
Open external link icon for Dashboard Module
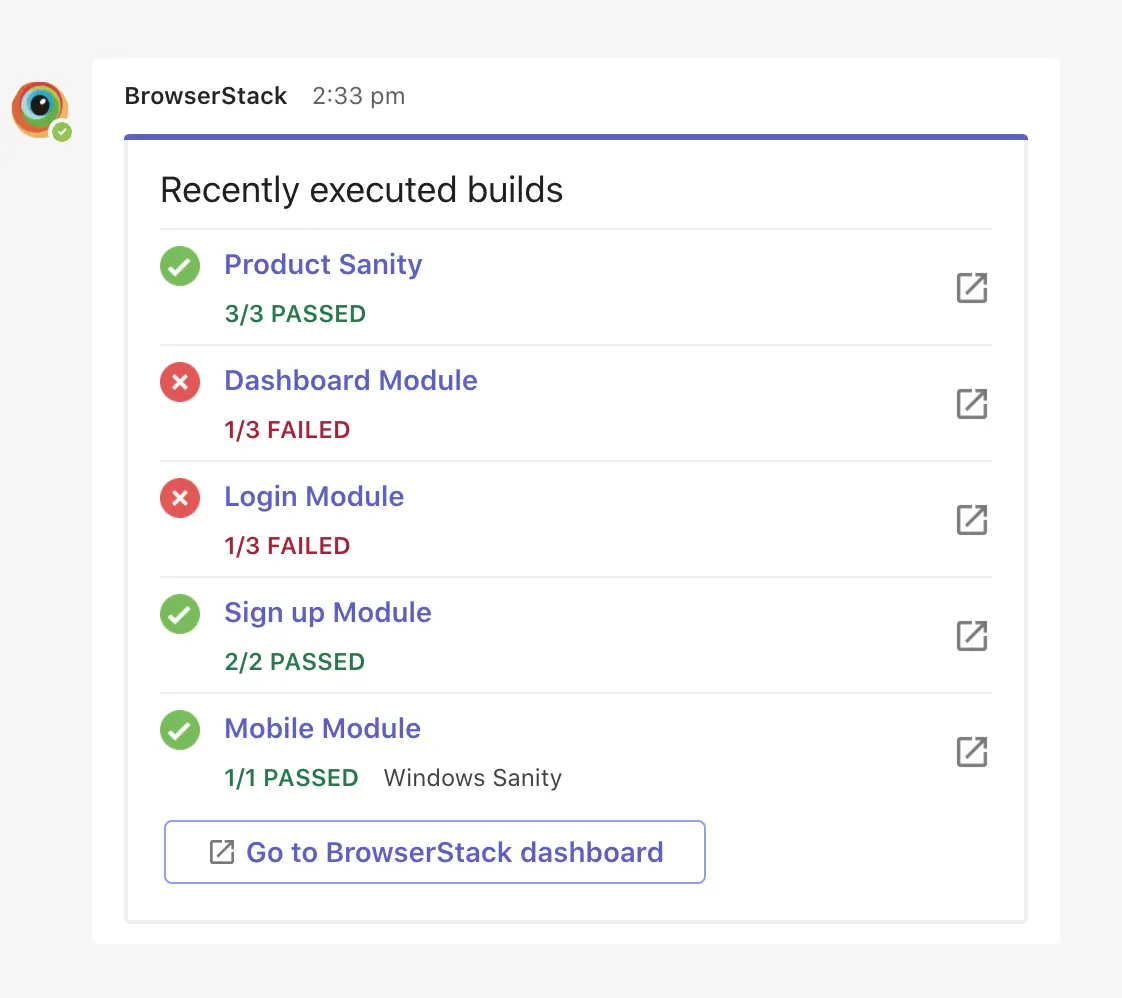click(972, 404)
